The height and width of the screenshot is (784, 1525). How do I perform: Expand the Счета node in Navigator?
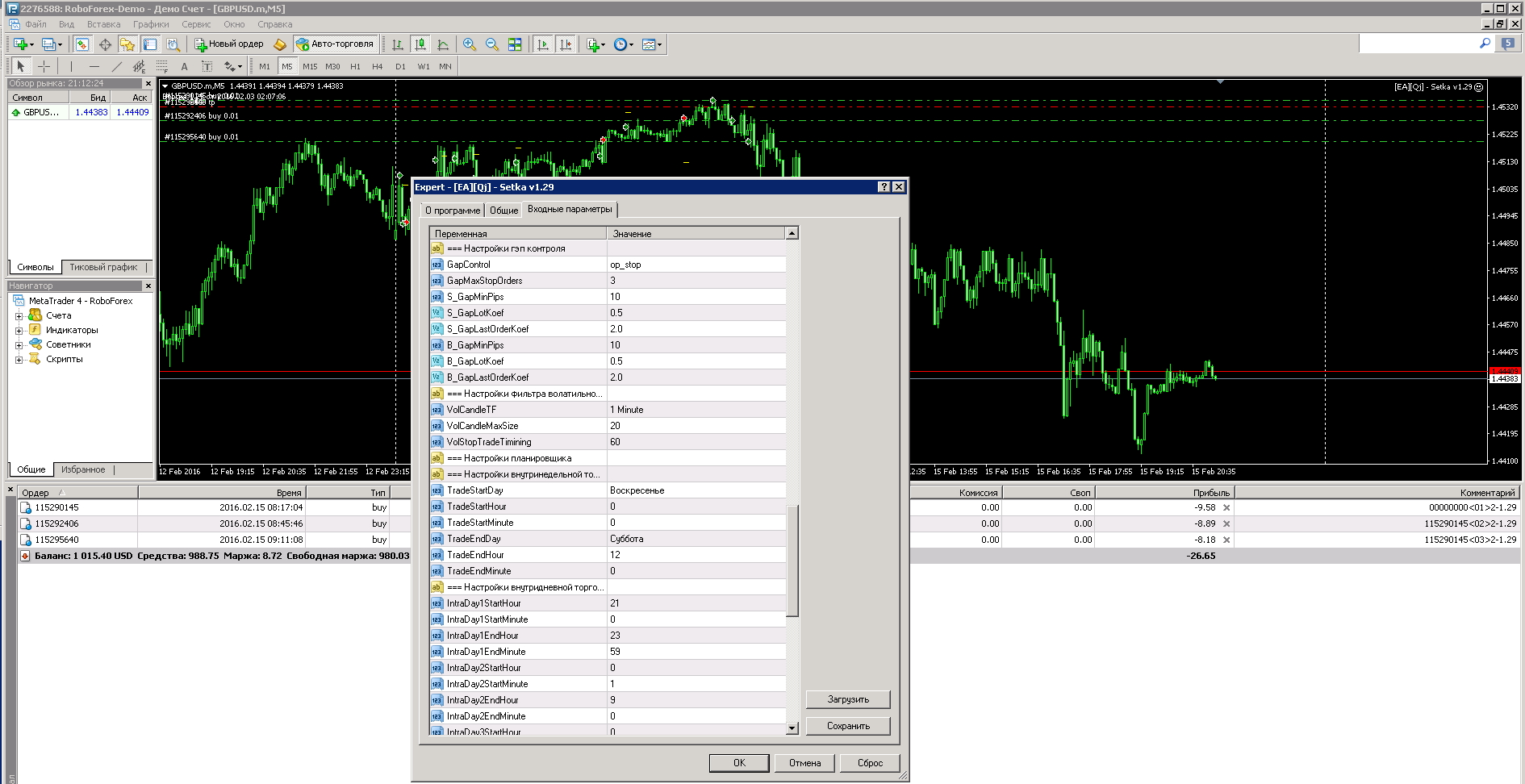(19, 316)
